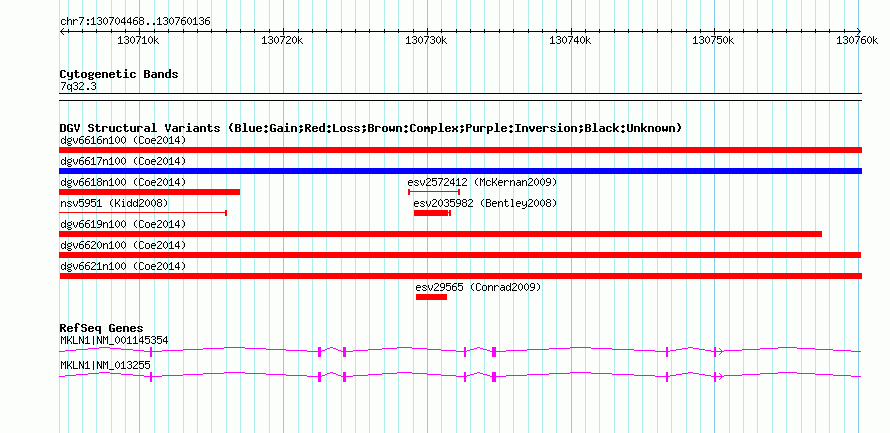Image resolution: width=890 pixels, height=433 pixels.
Task: Open the nsv5951 (Kidd2008) variant label
Action: coord(114,203)
